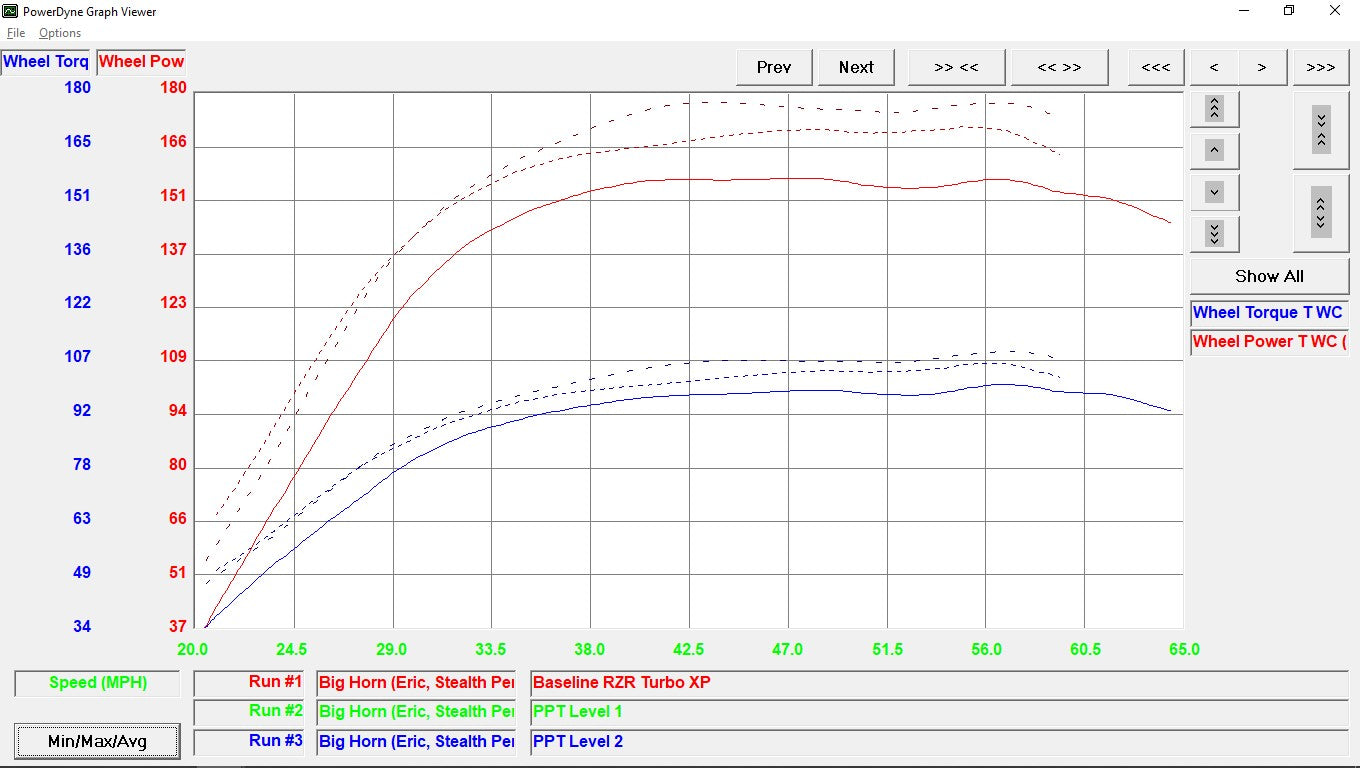Click the Speed (MPH) axis label
1360x768 pixels.
coord(97,684)
